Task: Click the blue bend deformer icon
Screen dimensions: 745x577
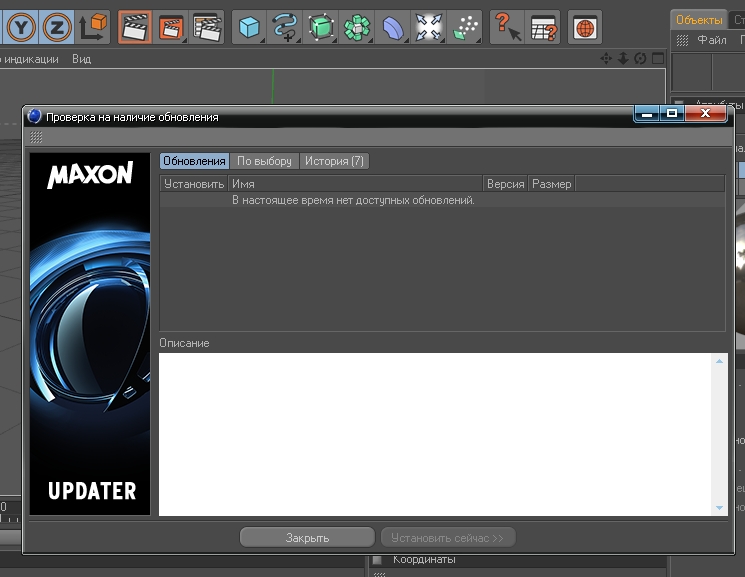Action: pyautogui.click(x=393, y=27)
